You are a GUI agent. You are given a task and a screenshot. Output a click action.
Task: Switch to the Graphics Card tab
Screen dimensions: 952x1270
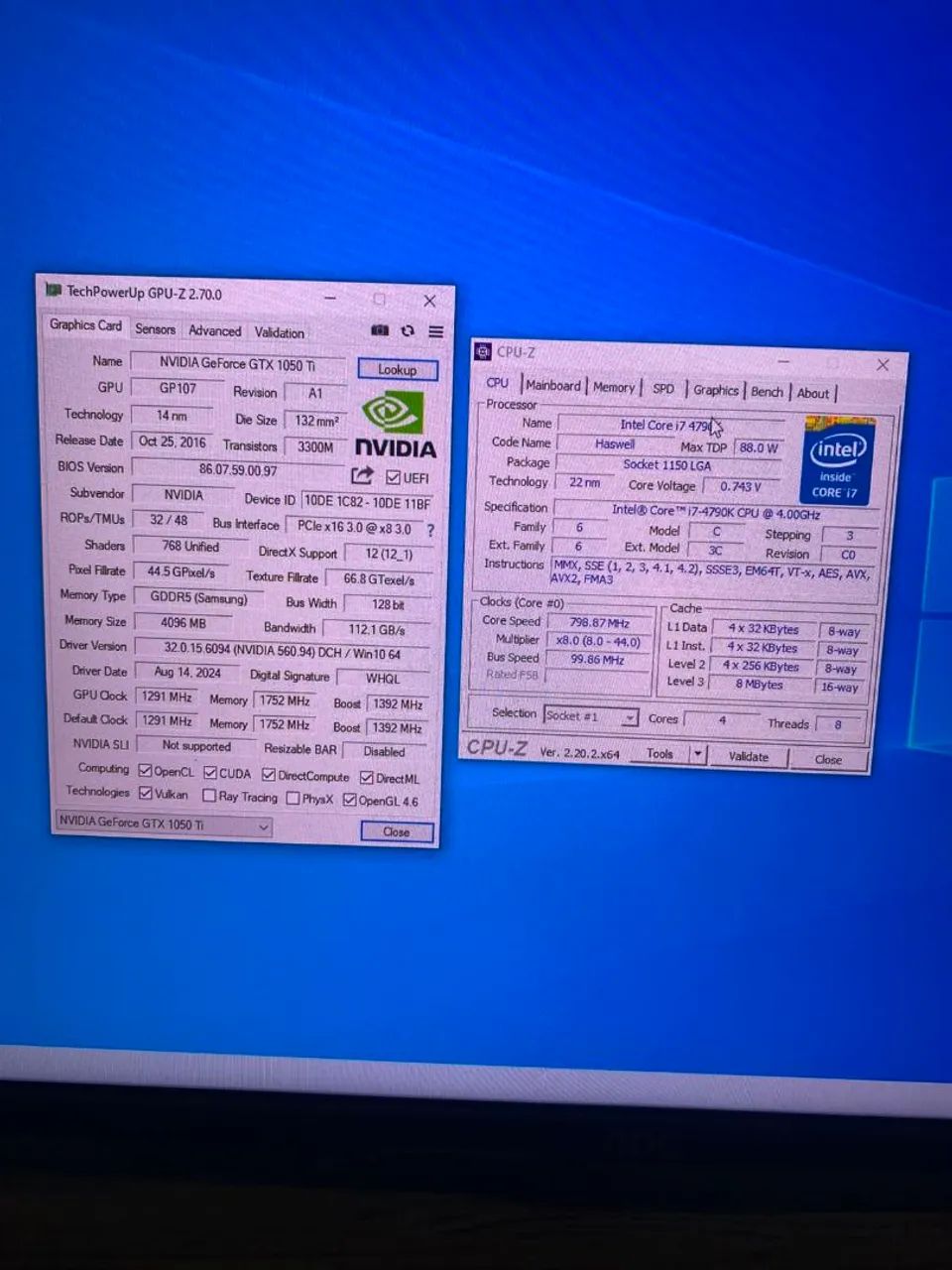86,325
